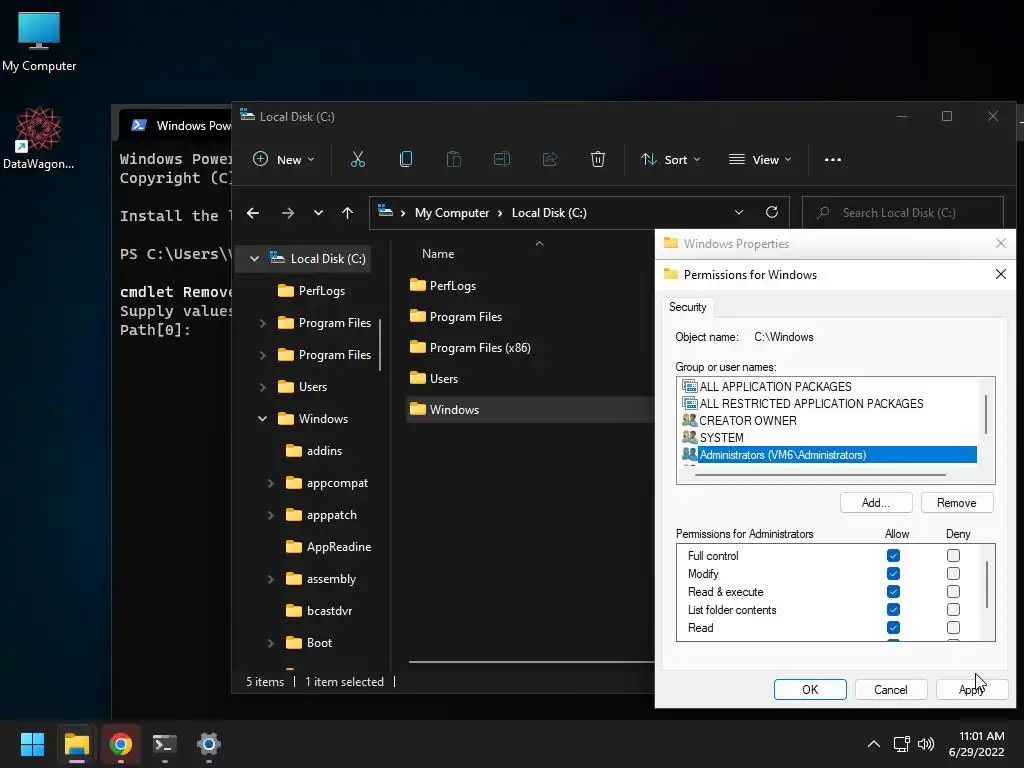Toggle Allow checkbox for Full control

tap(893, 556)
